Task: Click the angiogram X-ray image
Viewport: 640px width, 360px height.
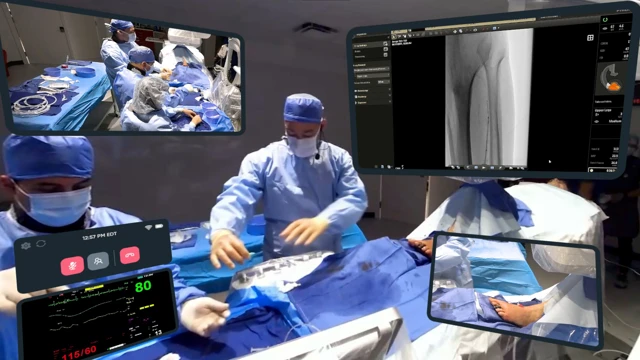Action: coord(489,98)
